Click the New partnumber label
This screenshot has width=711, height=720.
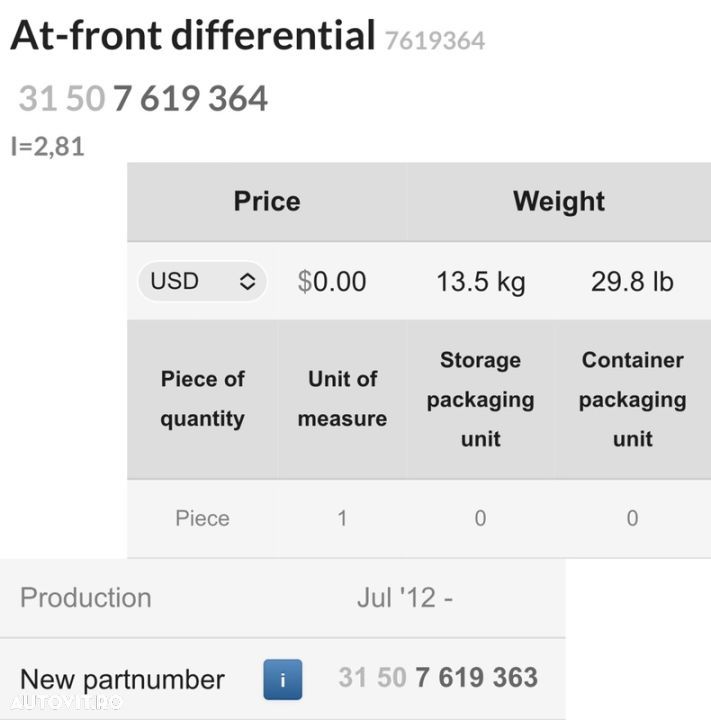(x=122, y=680)
